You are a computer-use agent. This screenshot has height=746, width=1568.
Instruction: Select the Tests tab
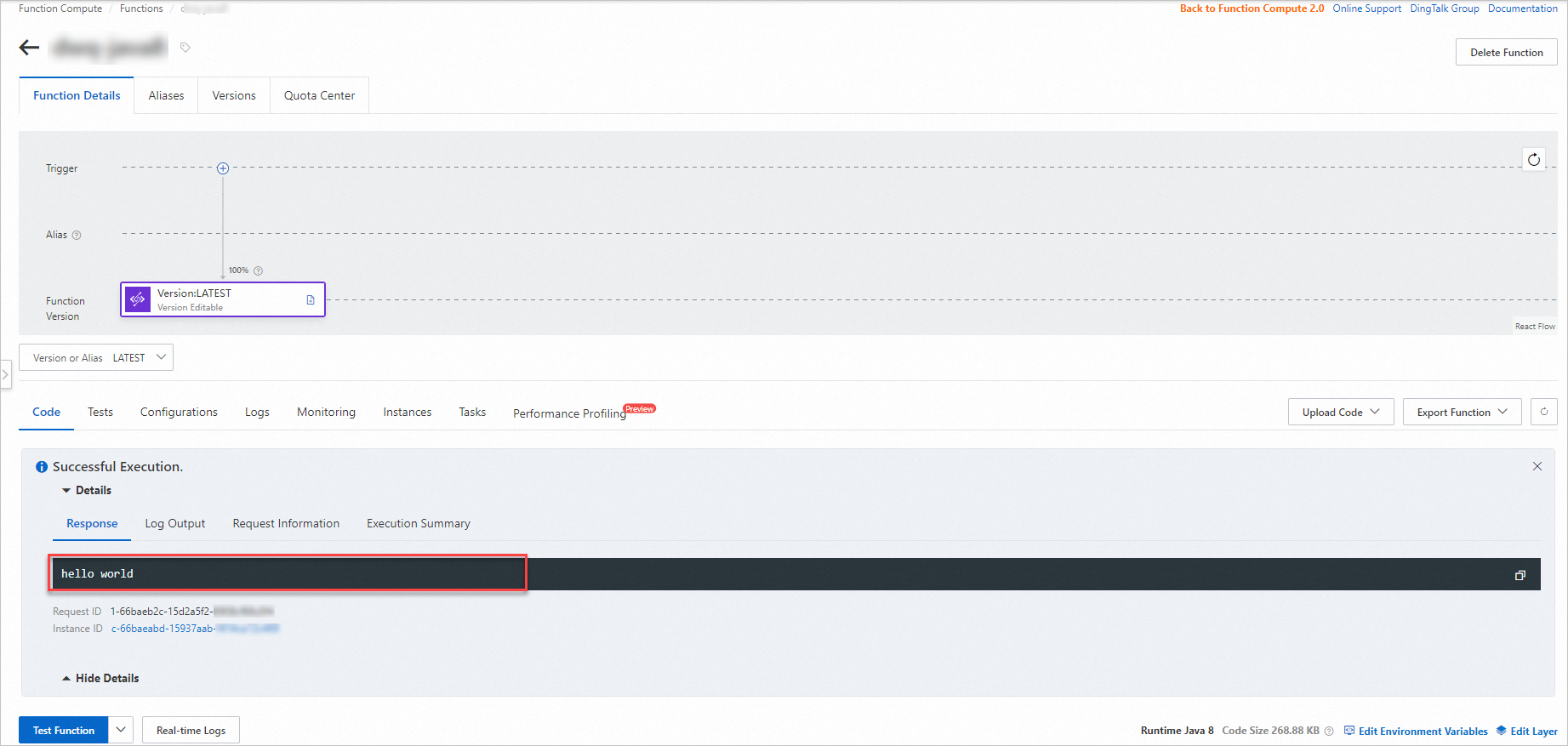coord(100,412)
